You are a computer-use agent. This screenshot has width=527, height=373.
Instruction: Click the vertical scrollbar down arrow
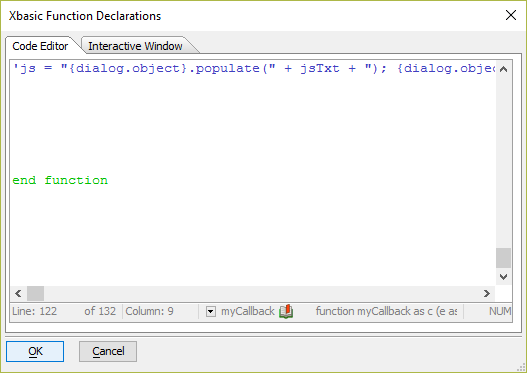pos(503,277)
